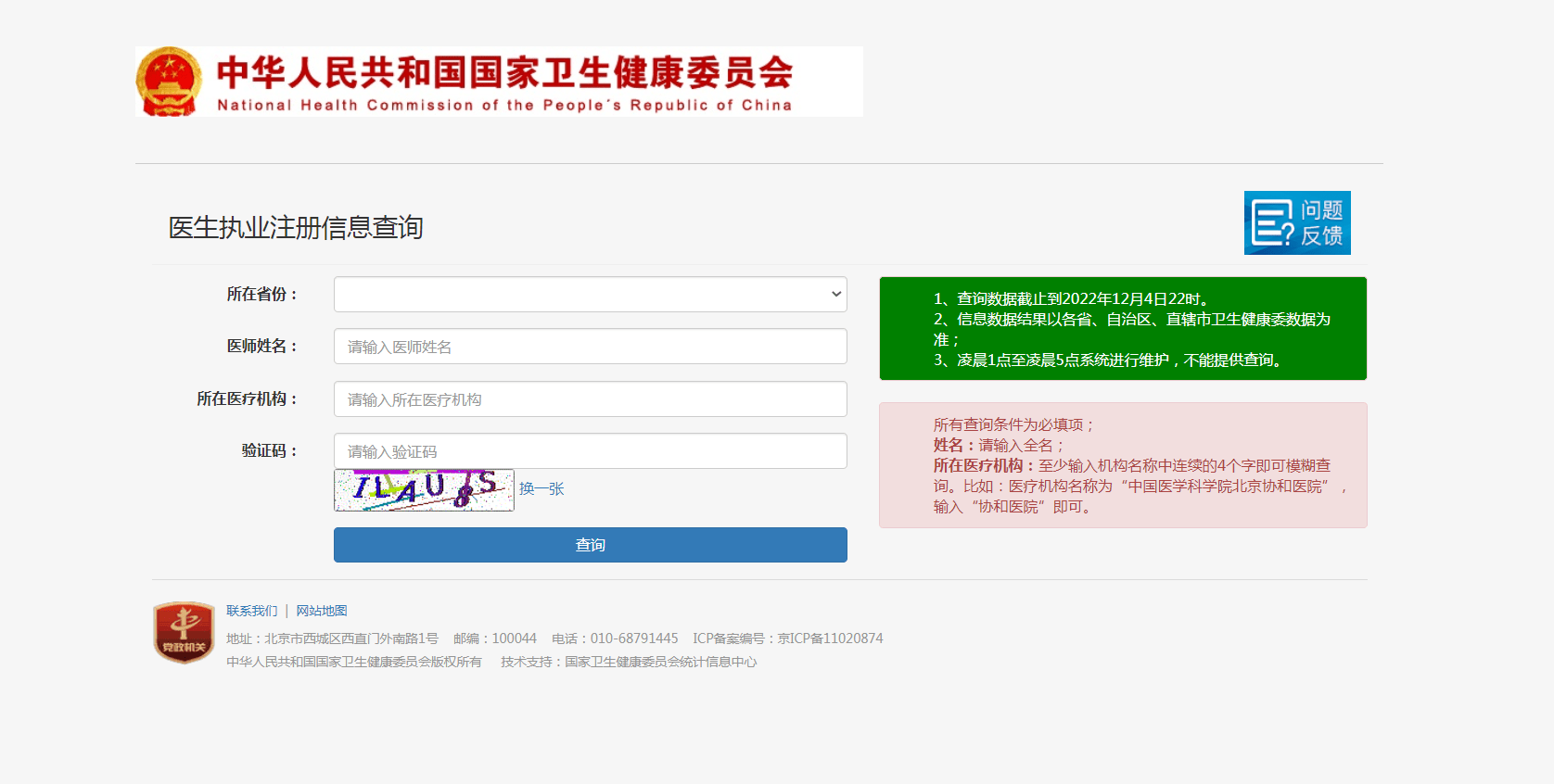Open the 问题反馈 feedback icon
Viewport: 1554px width, 784px height.
[x=1297, y=222]
